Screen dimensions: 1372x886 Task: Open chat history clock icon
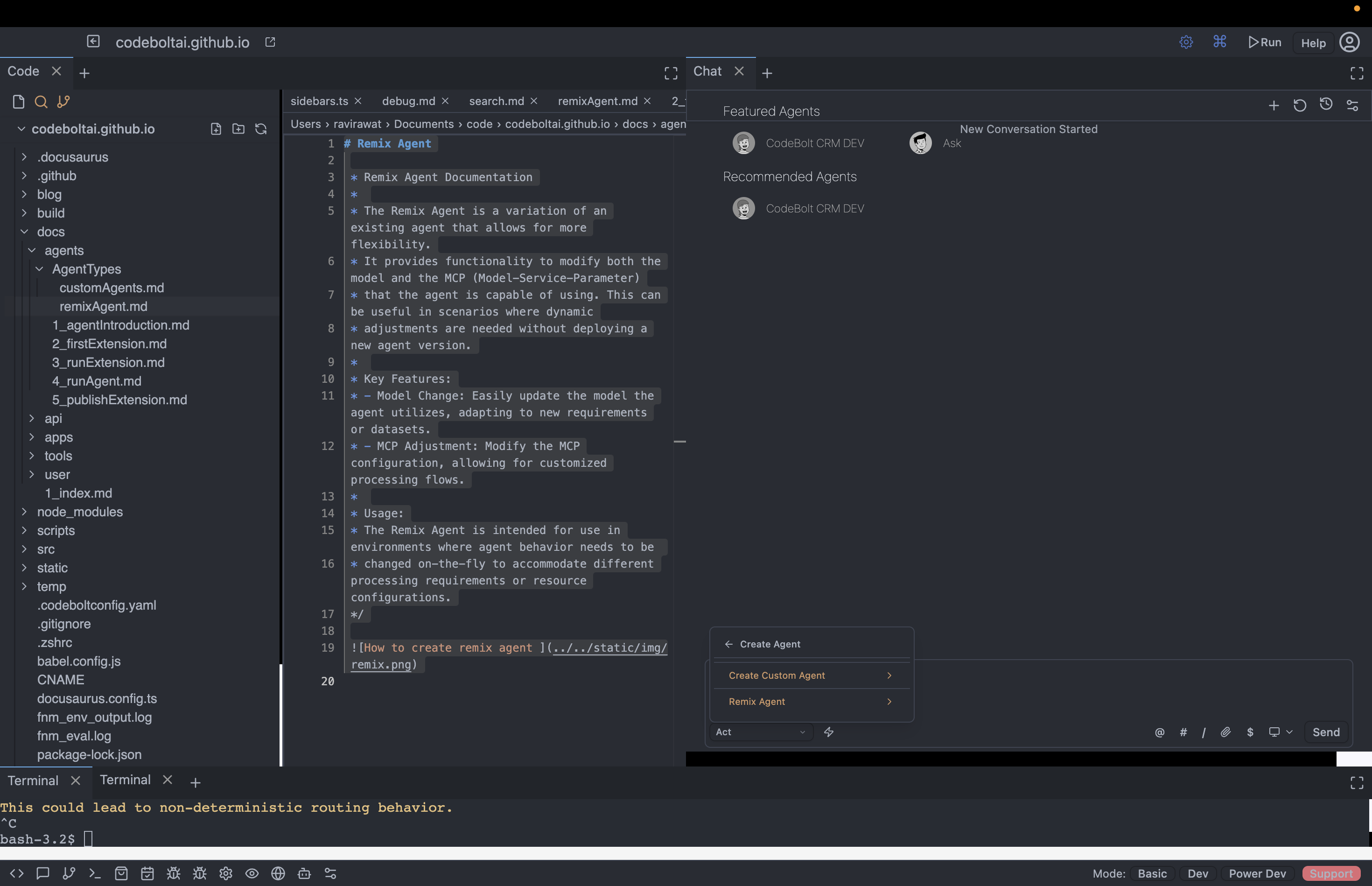coord(1326,104)
